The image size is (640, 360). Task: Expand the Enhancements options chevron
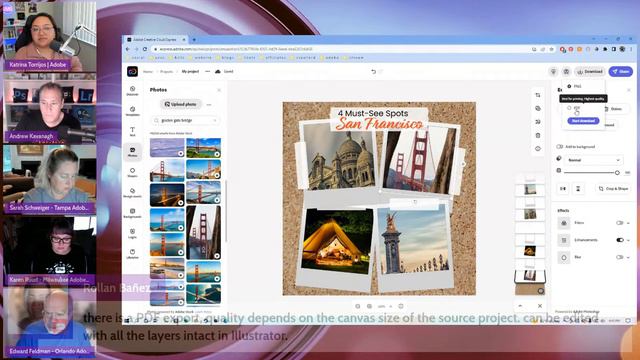tap(628, 240)
